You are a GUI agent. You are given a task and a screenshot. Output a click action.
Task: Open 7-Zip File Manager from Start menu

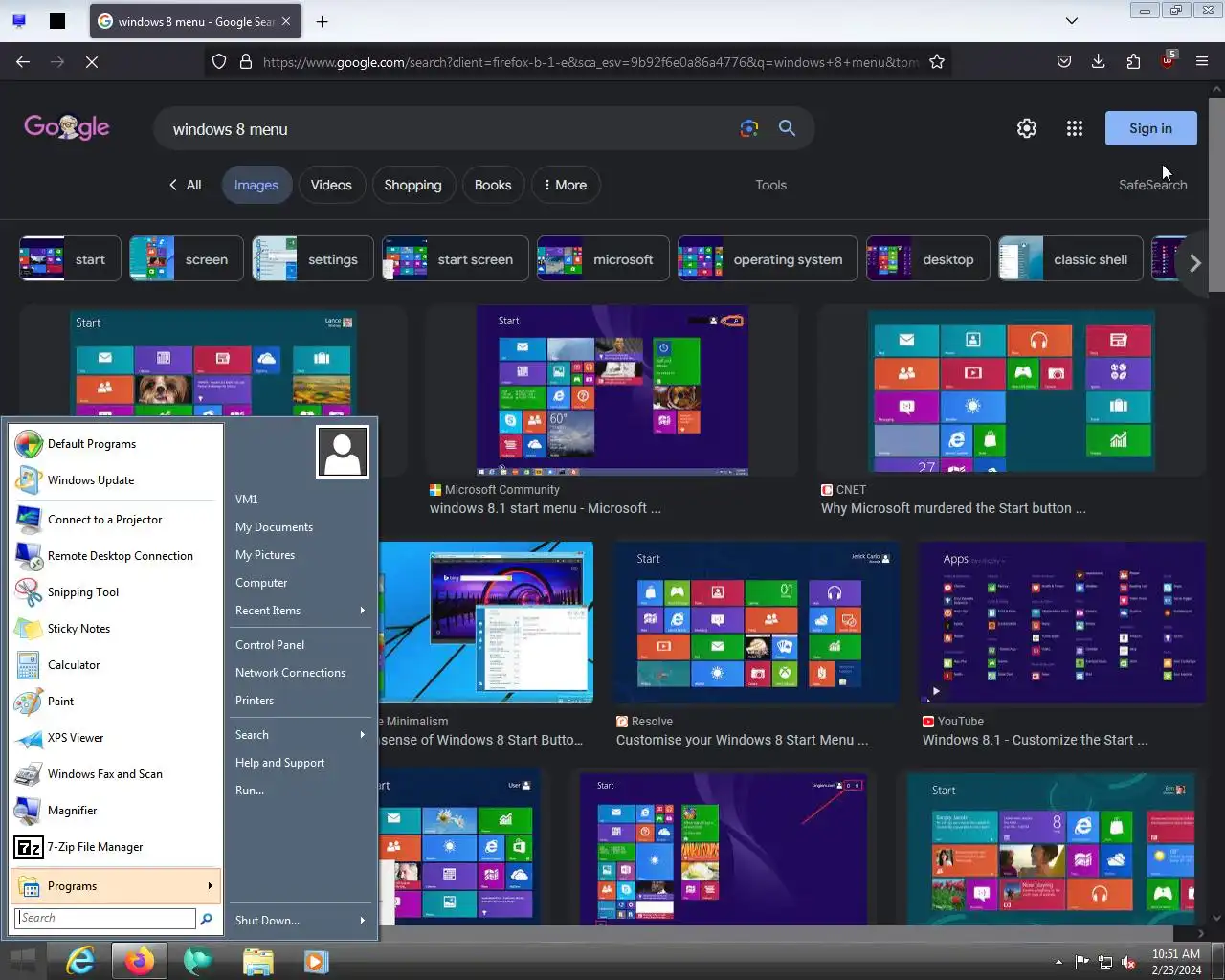tap(117, 847)
